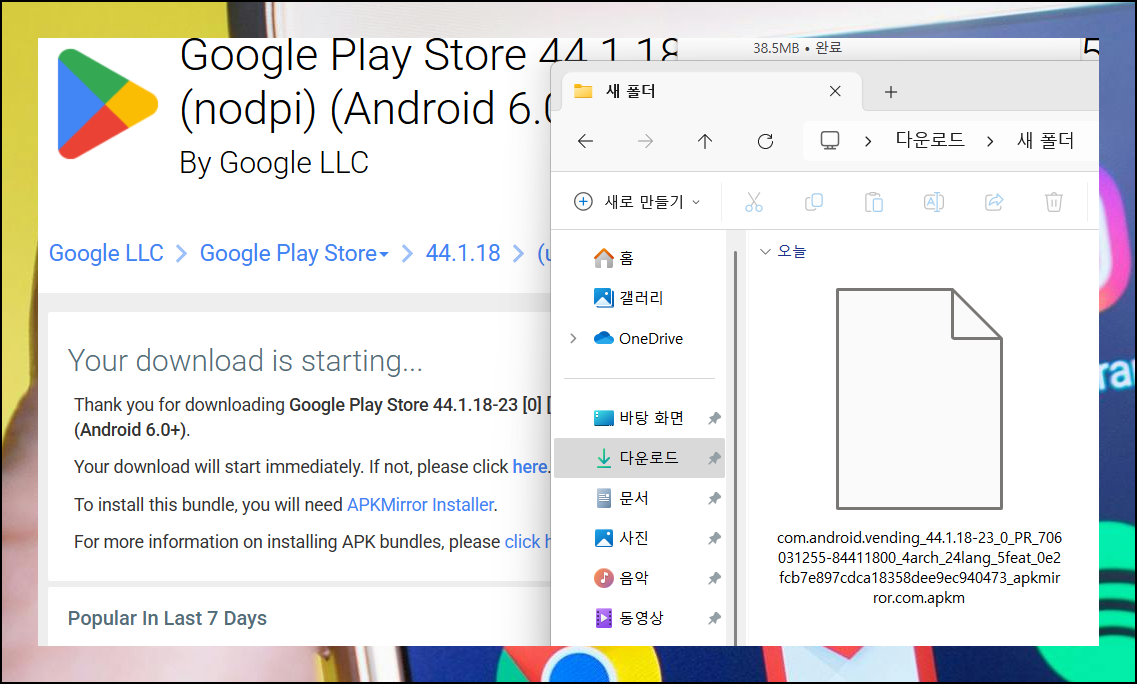Viewport: 1137px width, 684px height.
Task: Click the pin icon beside 문서
Action: tap(714, 498)
